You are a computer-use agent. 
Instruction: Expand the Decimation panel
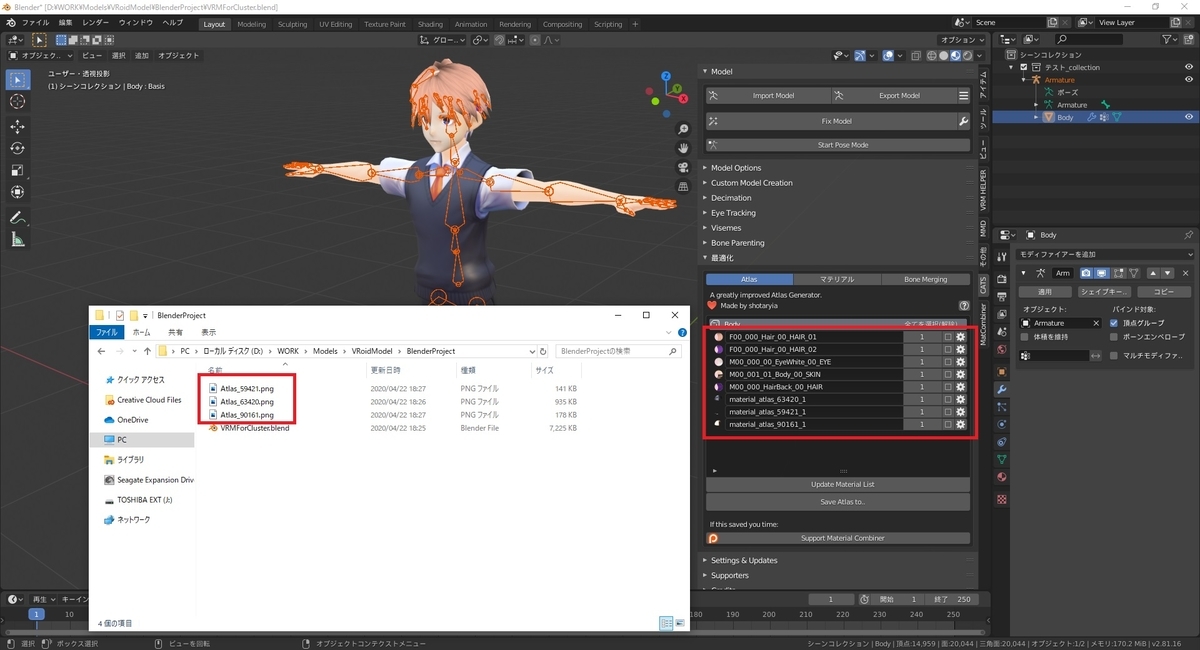pyautogui.click(x=731, y=198)
